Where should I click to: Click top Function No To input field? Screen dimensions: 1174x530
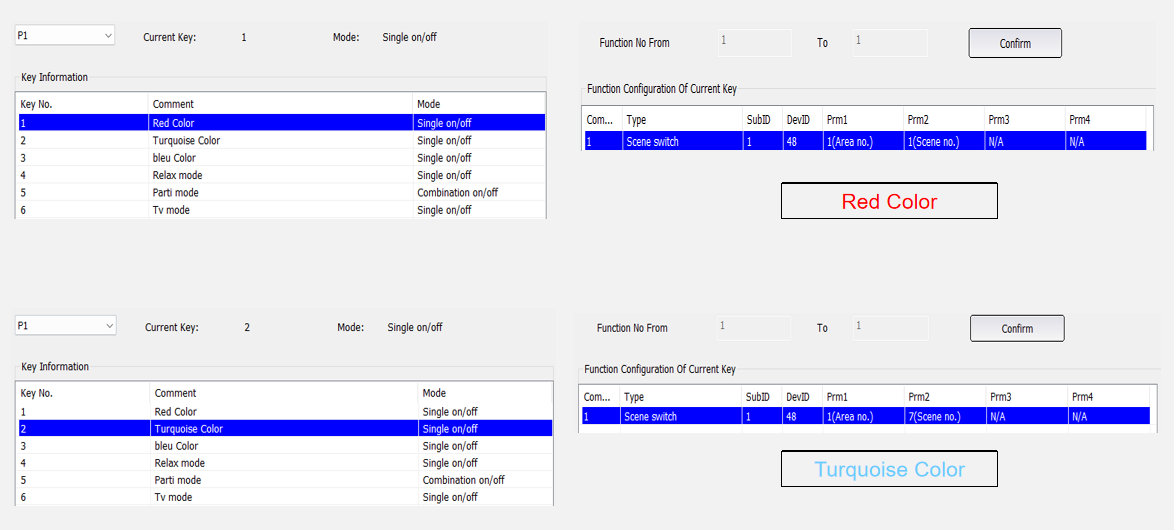(x=890, y=43)
